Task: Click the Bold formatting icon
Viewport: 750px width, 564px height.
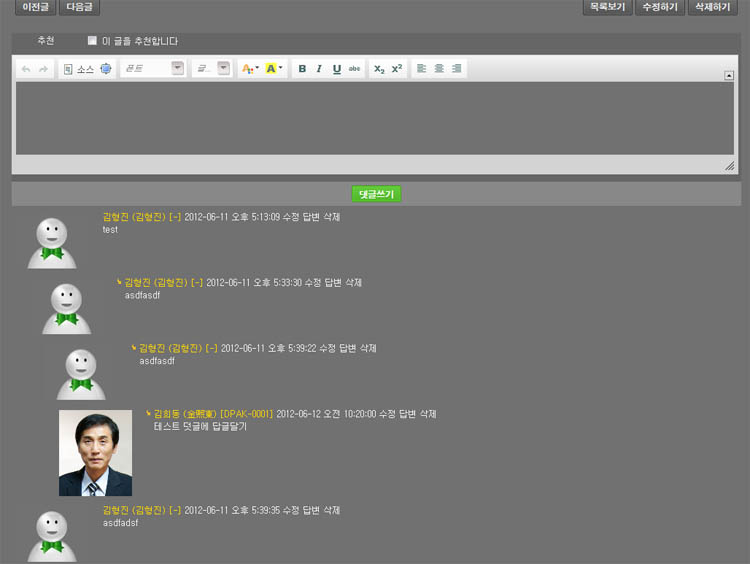Action: 302,69
